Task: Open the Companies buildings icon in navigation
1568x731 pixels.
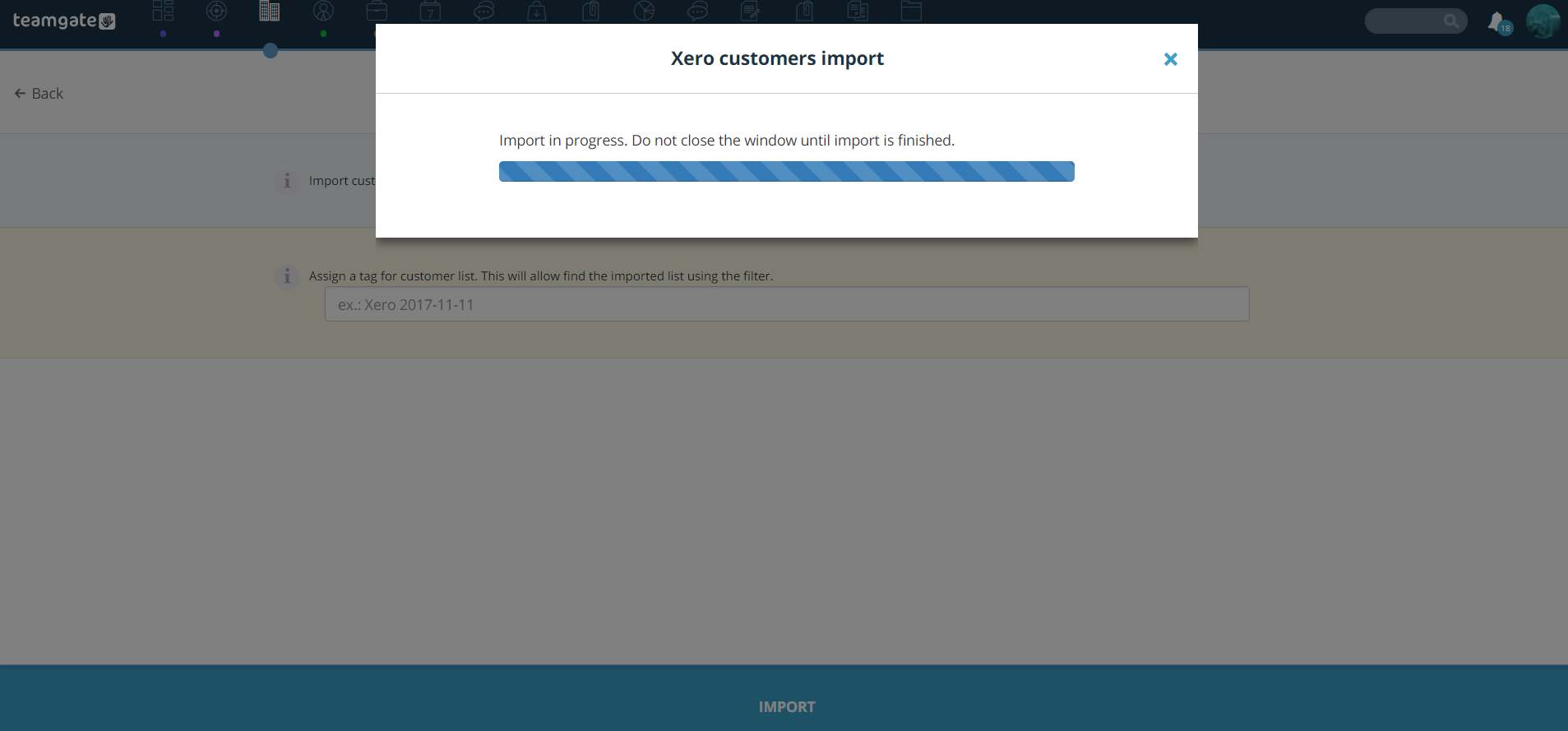Action: click(270, 12)
